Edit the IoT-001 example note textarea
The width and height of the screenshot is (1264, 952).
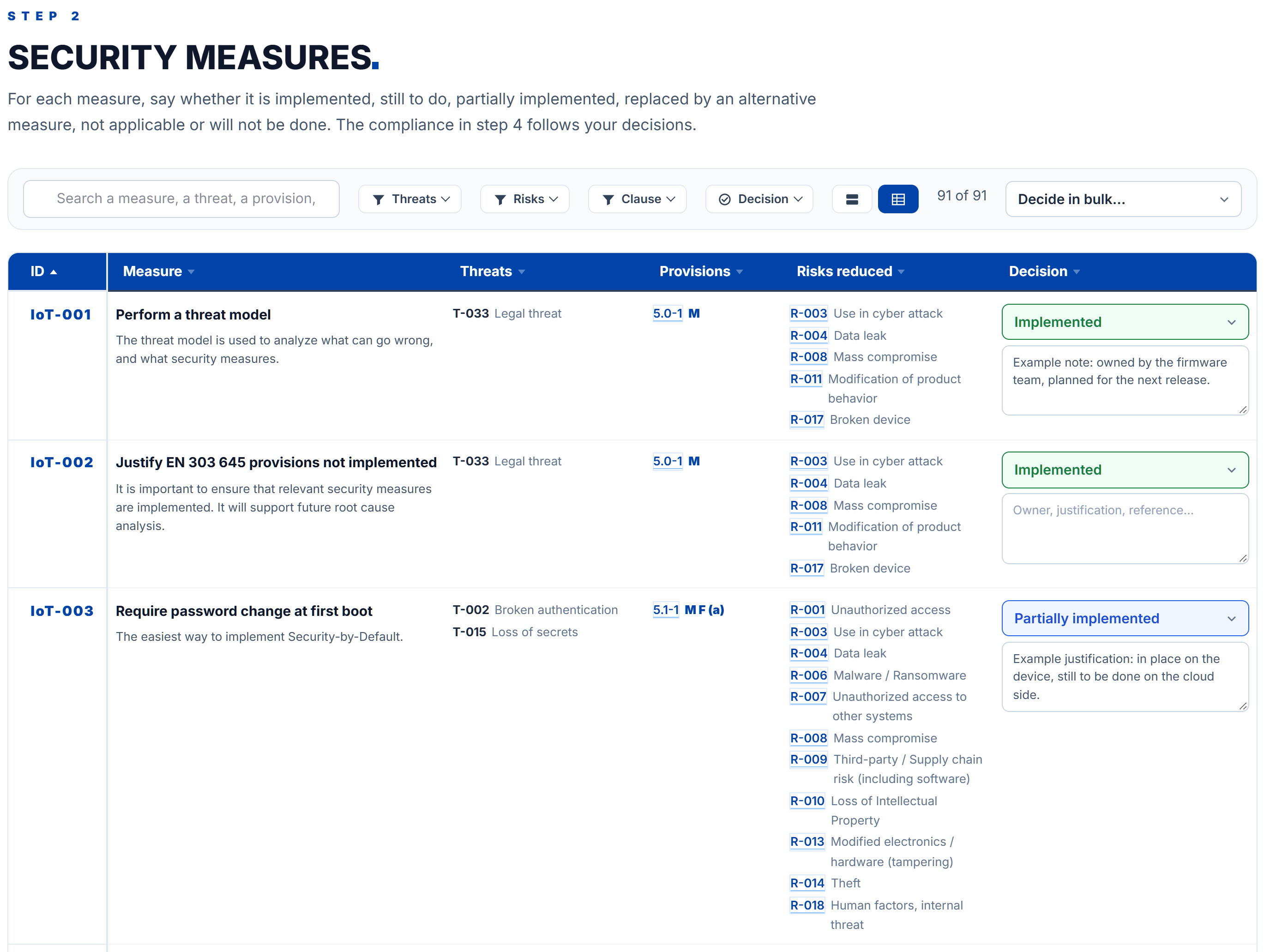[x=1125, y=380]
